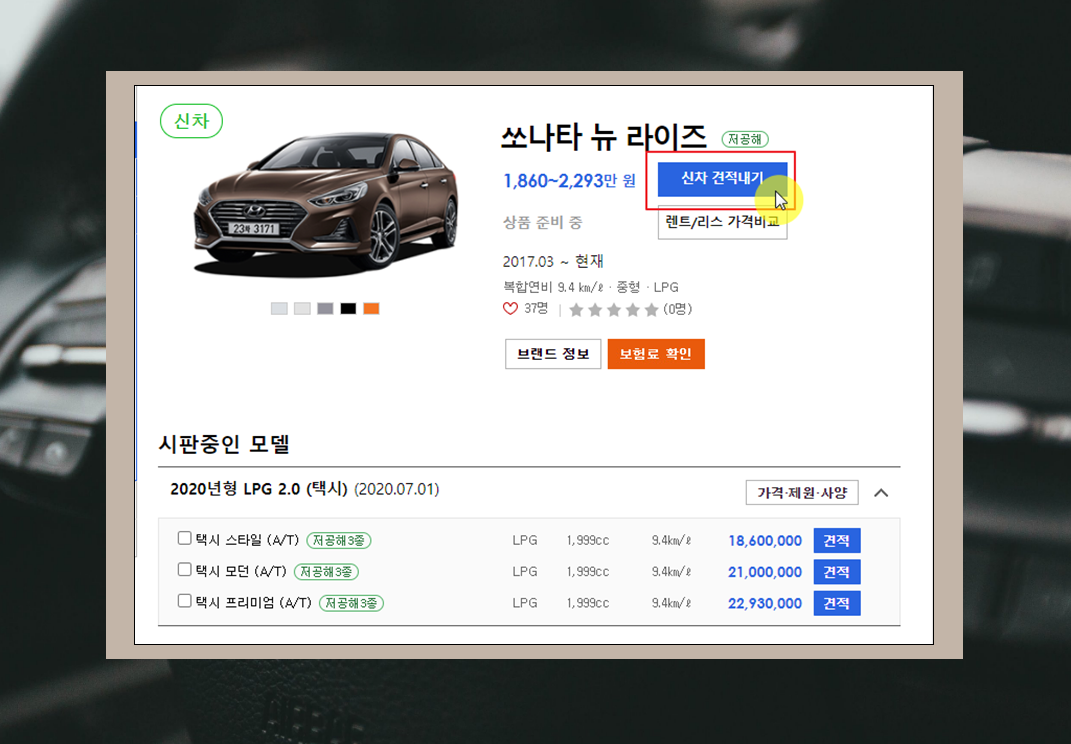Select the second light gray color swatch
This screenshot has width=1071, height=744.
point(302,309)
